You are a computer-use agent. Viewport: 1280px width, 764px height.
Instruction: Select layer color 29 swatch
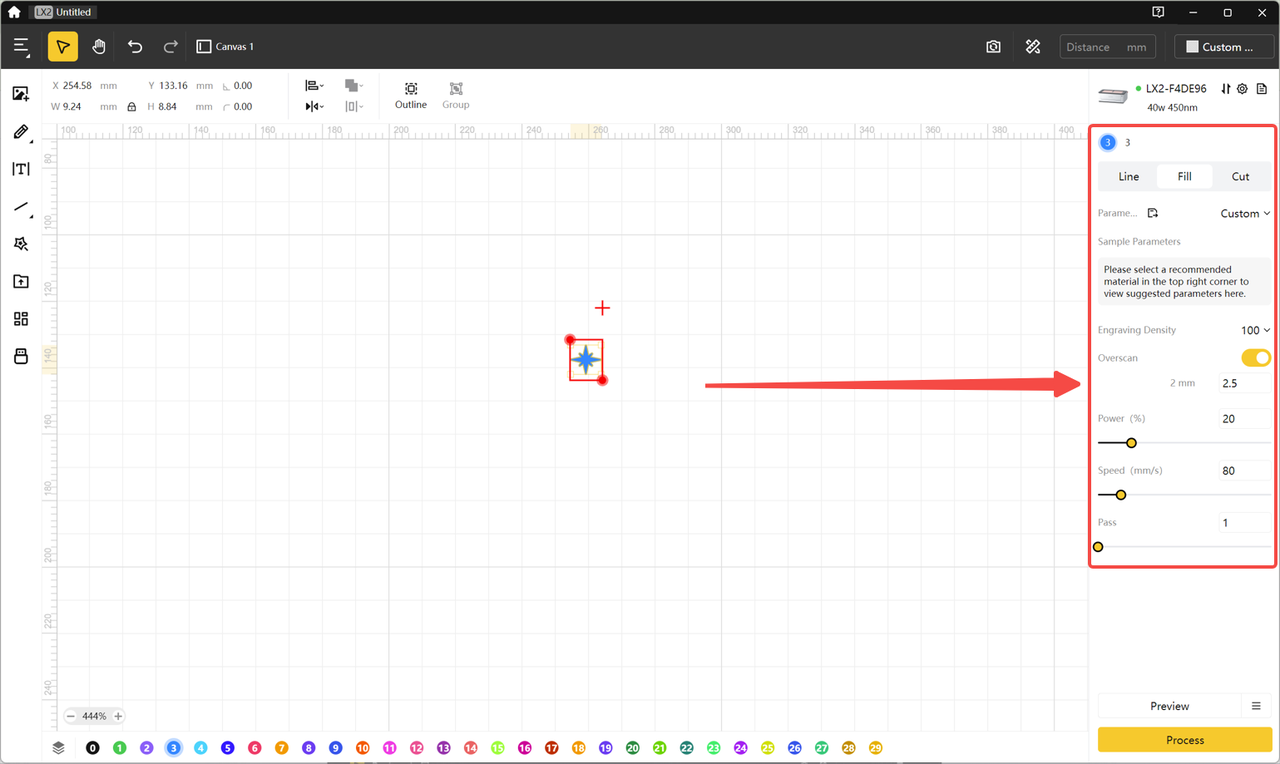click(876, 748)
